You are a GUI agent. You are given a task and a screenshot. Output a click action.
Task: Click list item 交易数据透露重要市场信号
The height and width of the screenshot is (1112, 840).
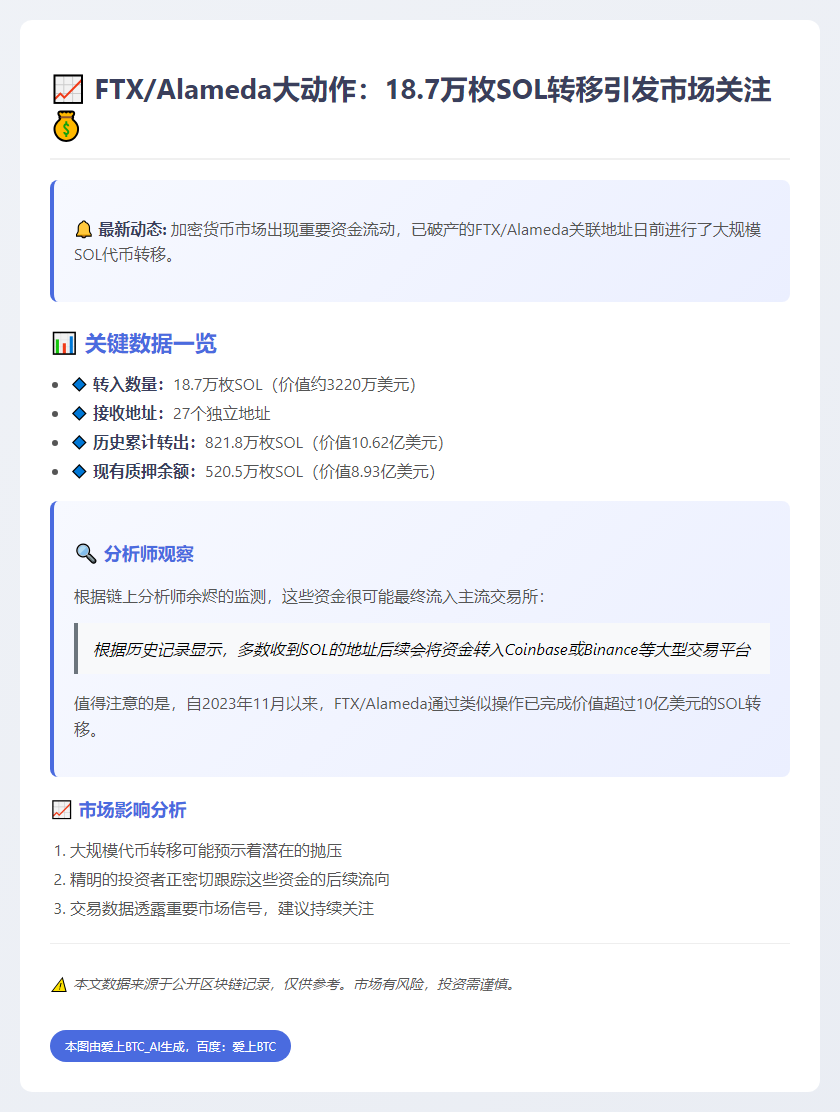[221, 908]
